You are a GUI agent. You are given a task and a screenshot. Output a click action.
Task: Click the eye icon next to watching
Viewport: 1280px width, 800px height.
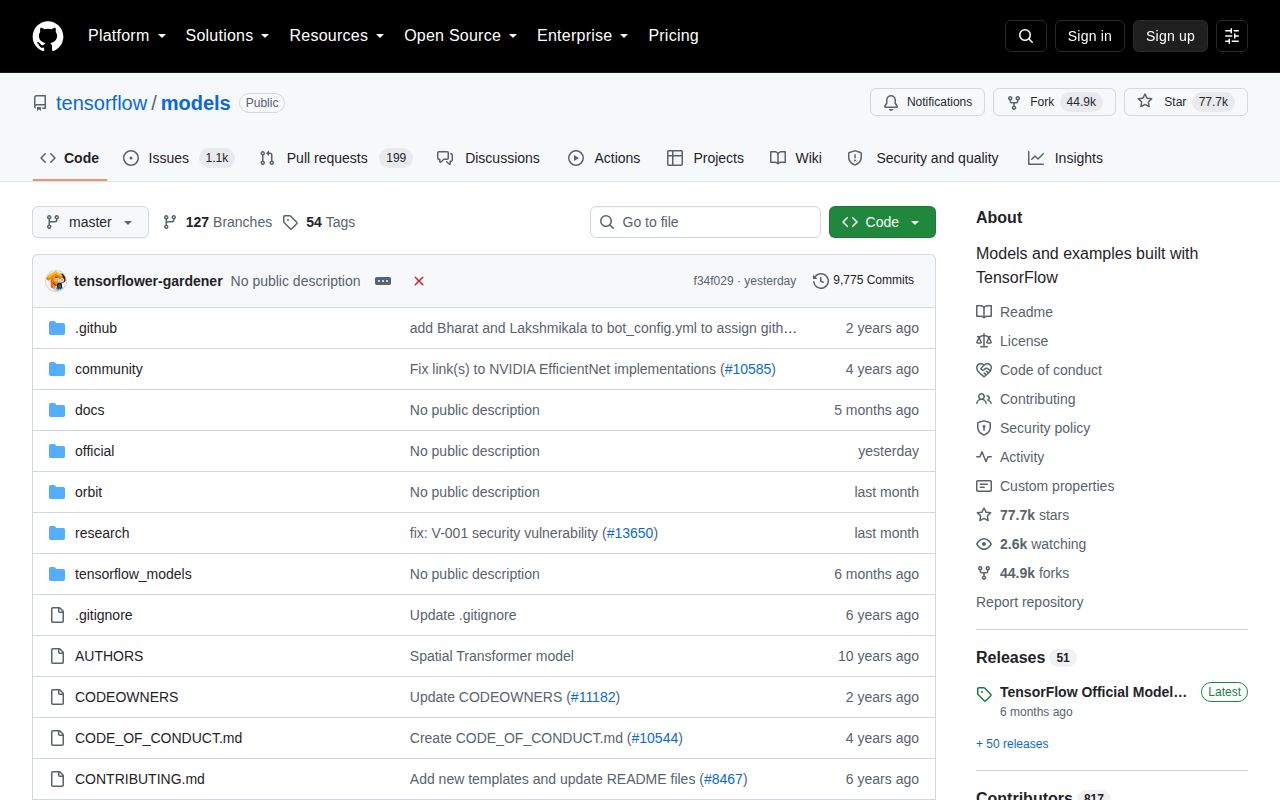coord(984,544)
